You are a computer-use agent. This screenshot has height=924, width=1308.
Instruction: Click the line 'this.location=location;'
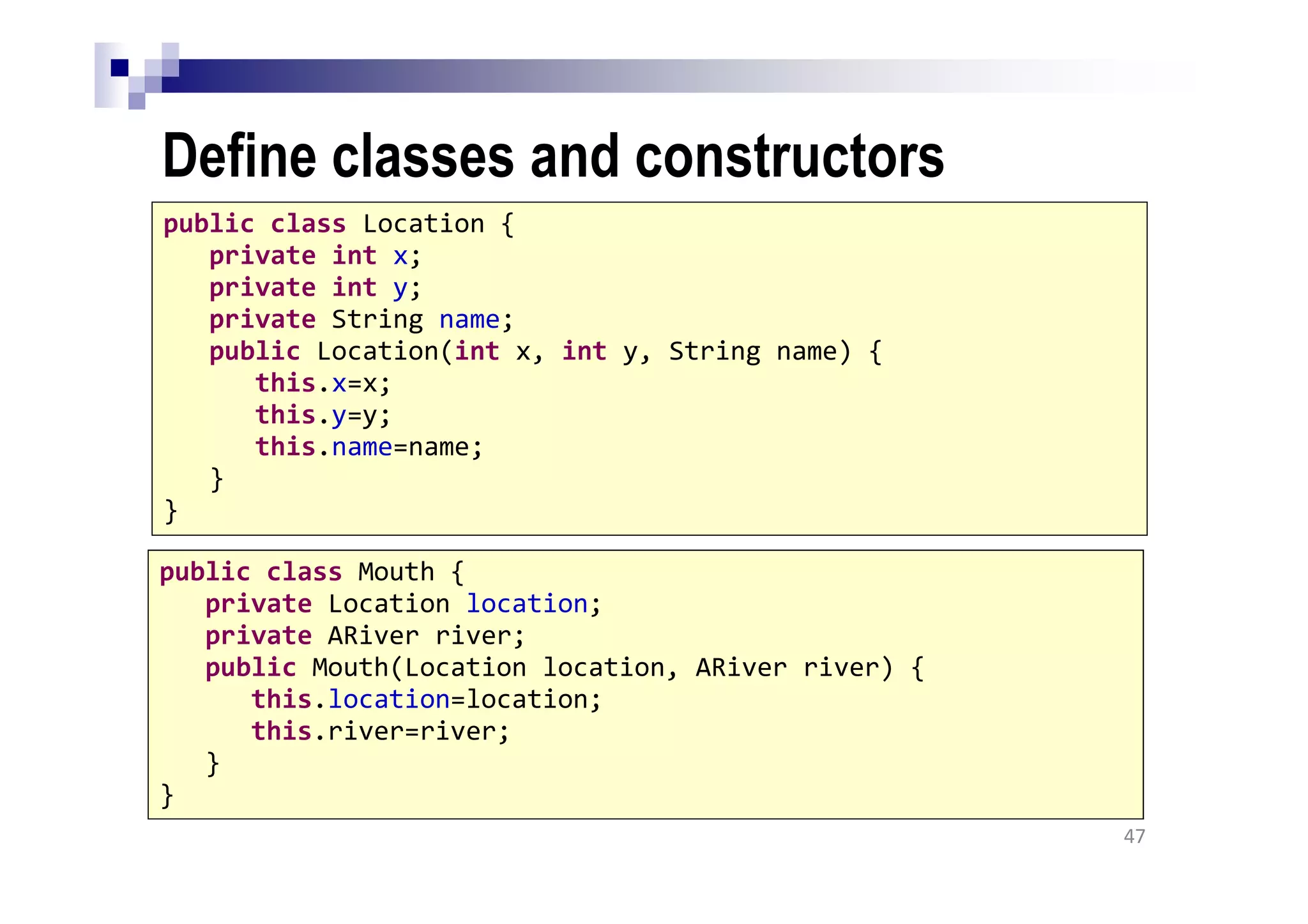[426, 699]
